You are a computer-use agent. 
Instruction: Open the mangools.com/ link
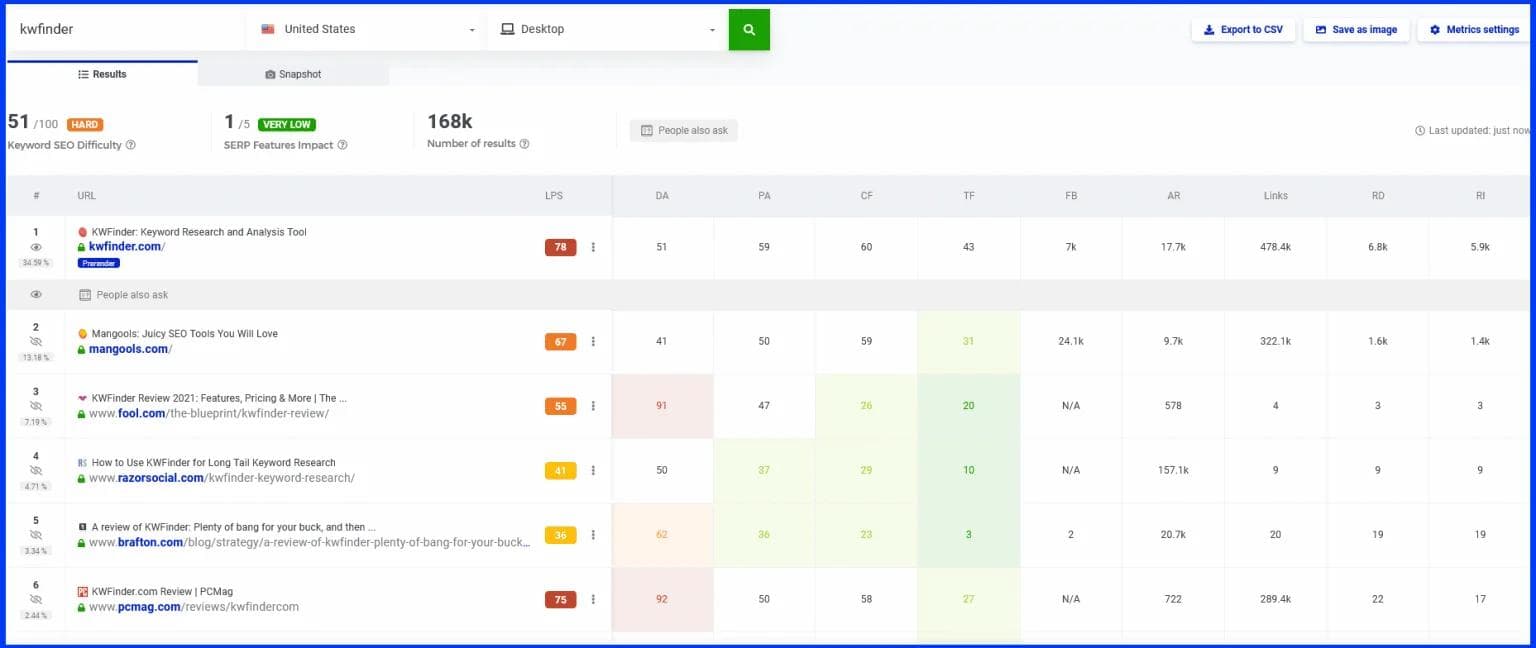point(130,350)
